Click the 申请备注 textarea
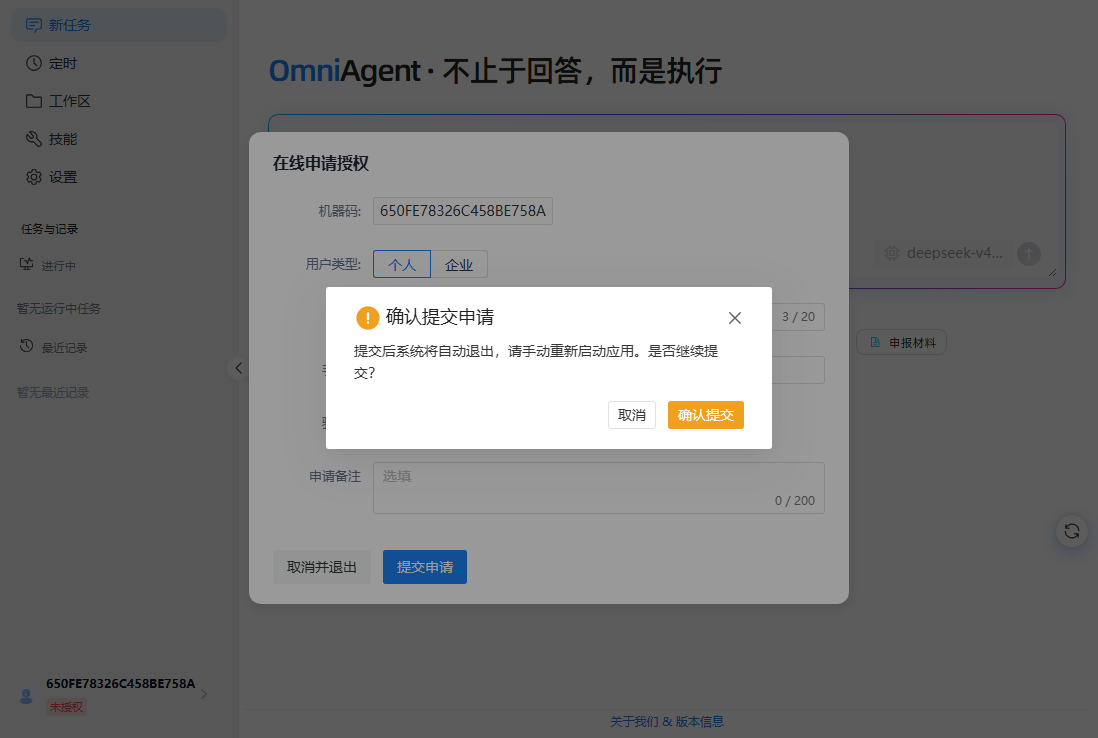Screen dimensions: 1098x738 coord(599,487)
